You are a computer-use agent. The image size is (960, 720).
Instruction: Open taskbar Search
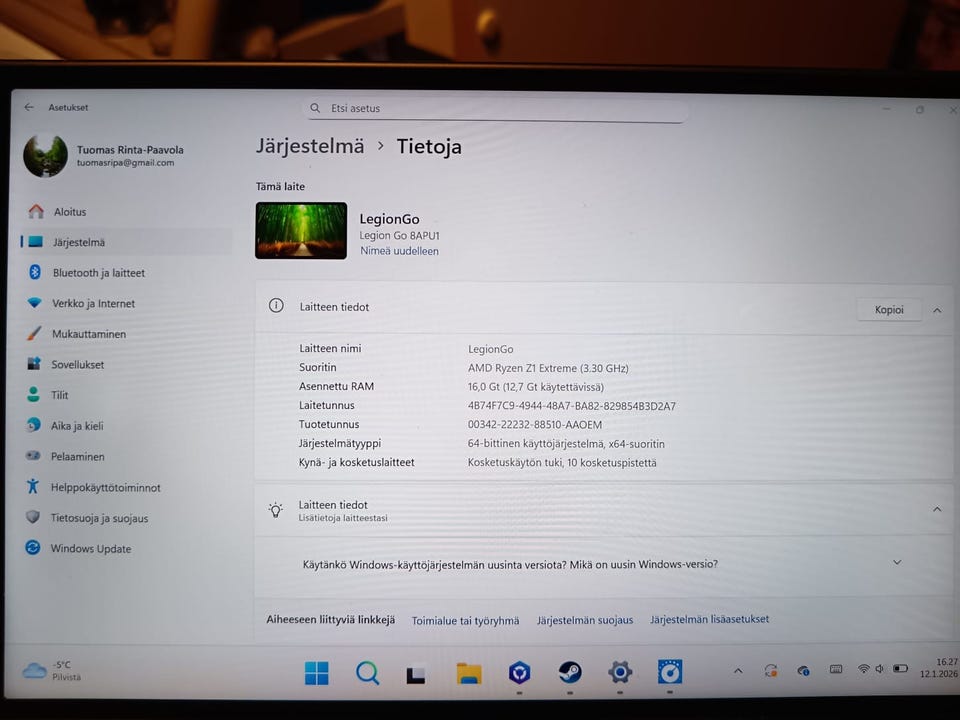pos(367,673)
